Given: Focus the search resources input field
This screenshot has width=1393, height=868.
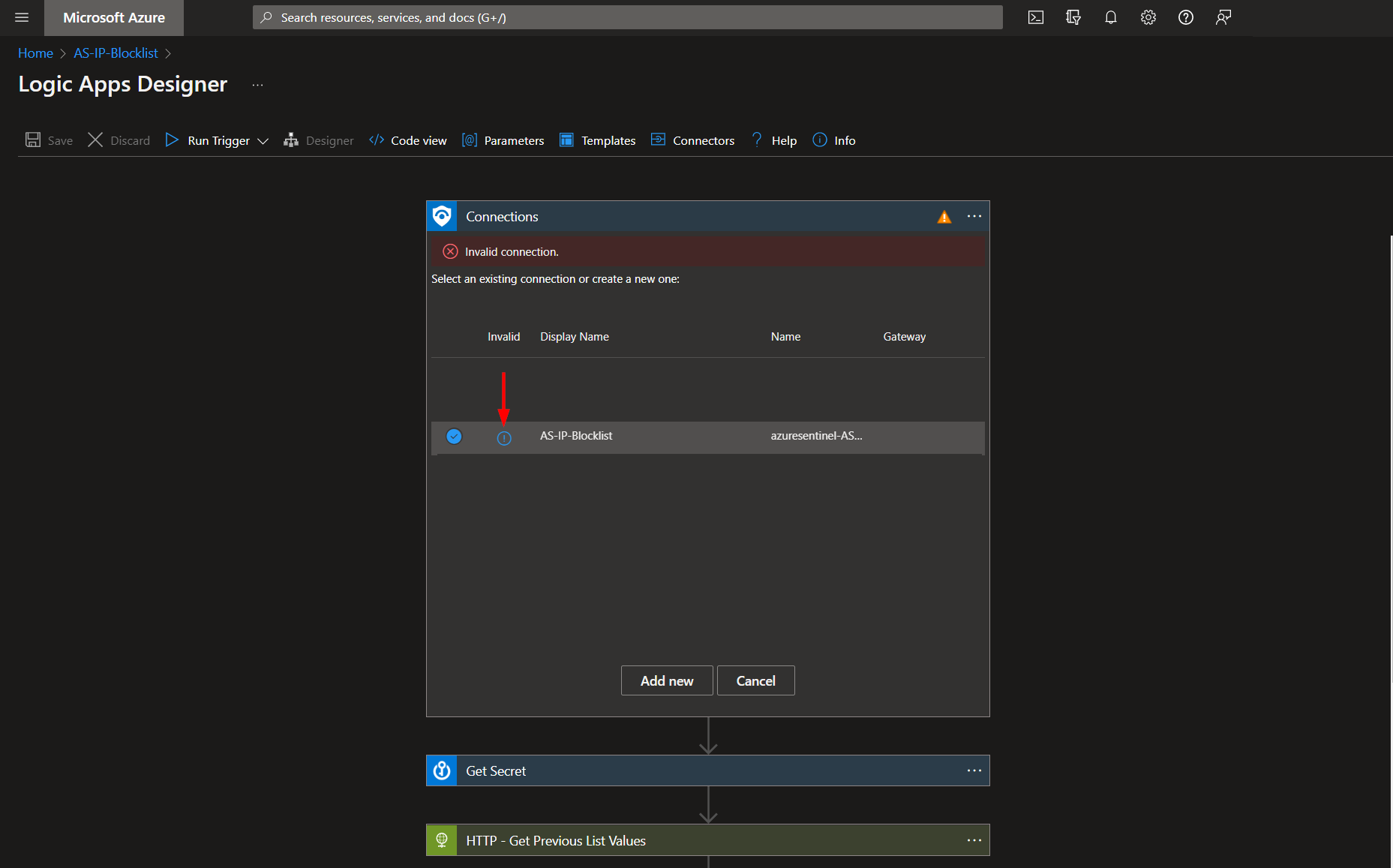Looking at the screenshot, I should [627, 17].
